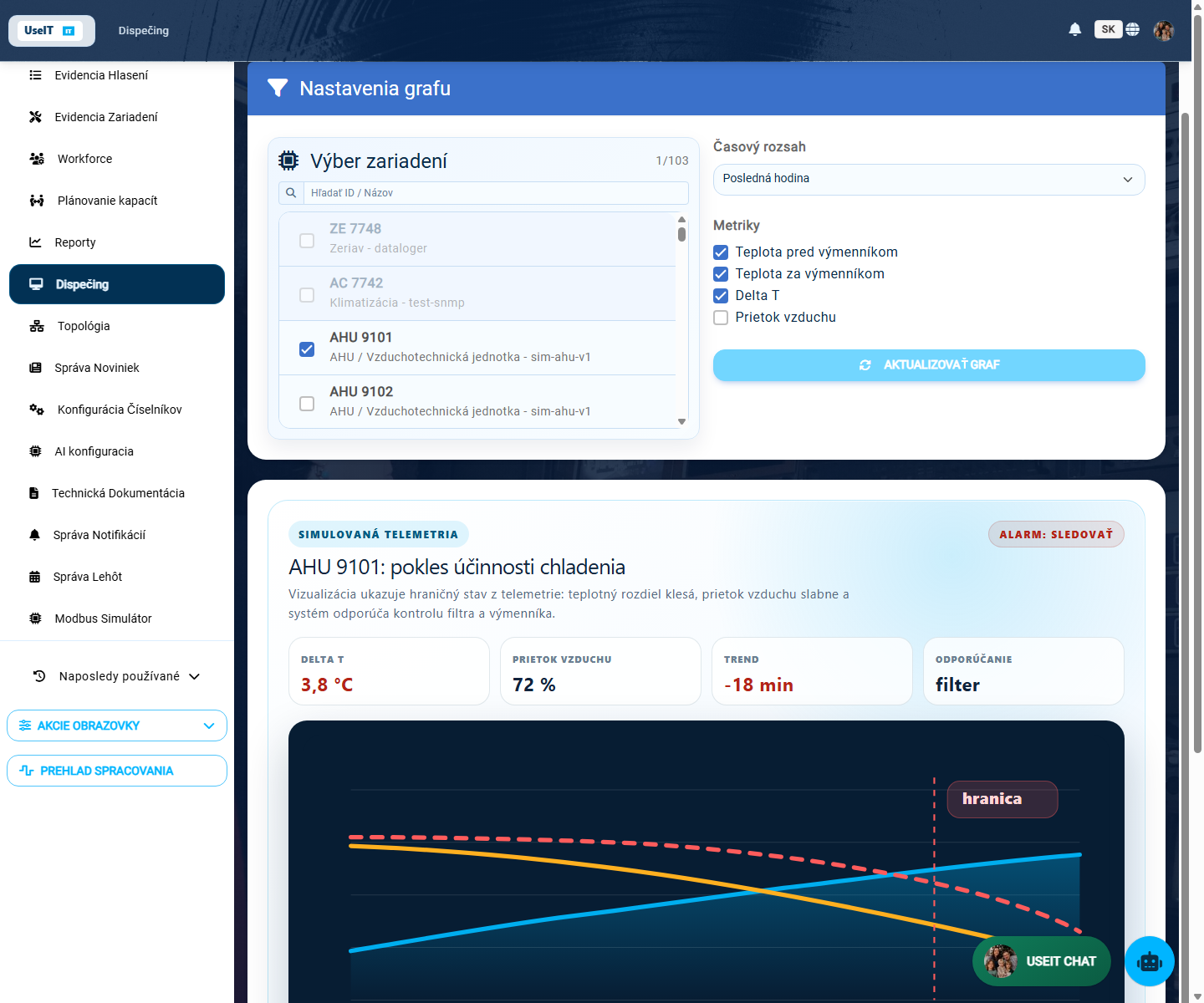1204x1003 pixels.
Task: Open the SK language selector
Action: (1109, 29)
